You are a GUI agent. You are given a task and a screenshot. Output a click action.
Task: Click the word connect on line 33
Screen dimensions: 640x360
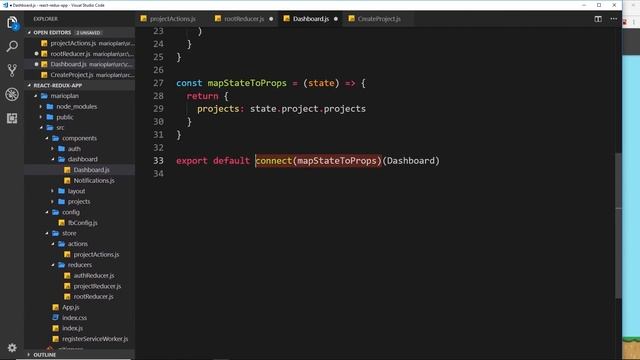274,161
